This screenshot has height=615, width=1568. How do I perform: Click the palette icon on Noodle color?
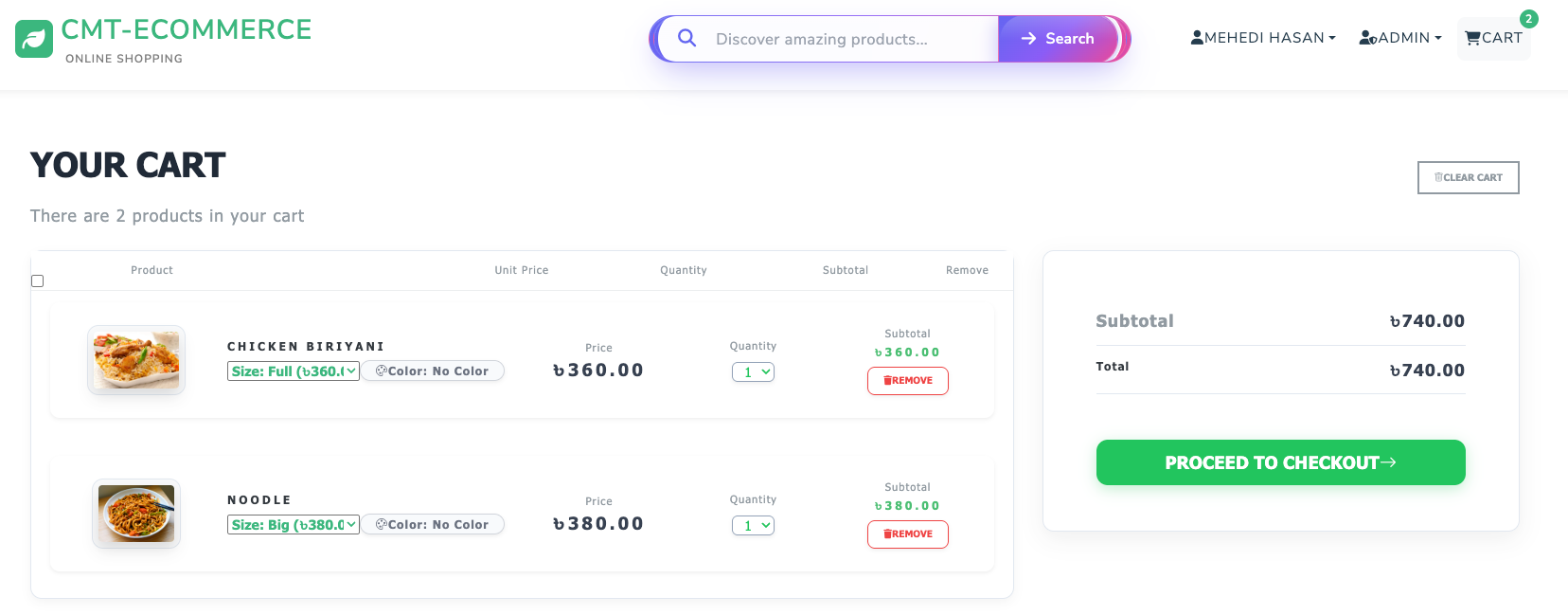[x=381, y=525]
